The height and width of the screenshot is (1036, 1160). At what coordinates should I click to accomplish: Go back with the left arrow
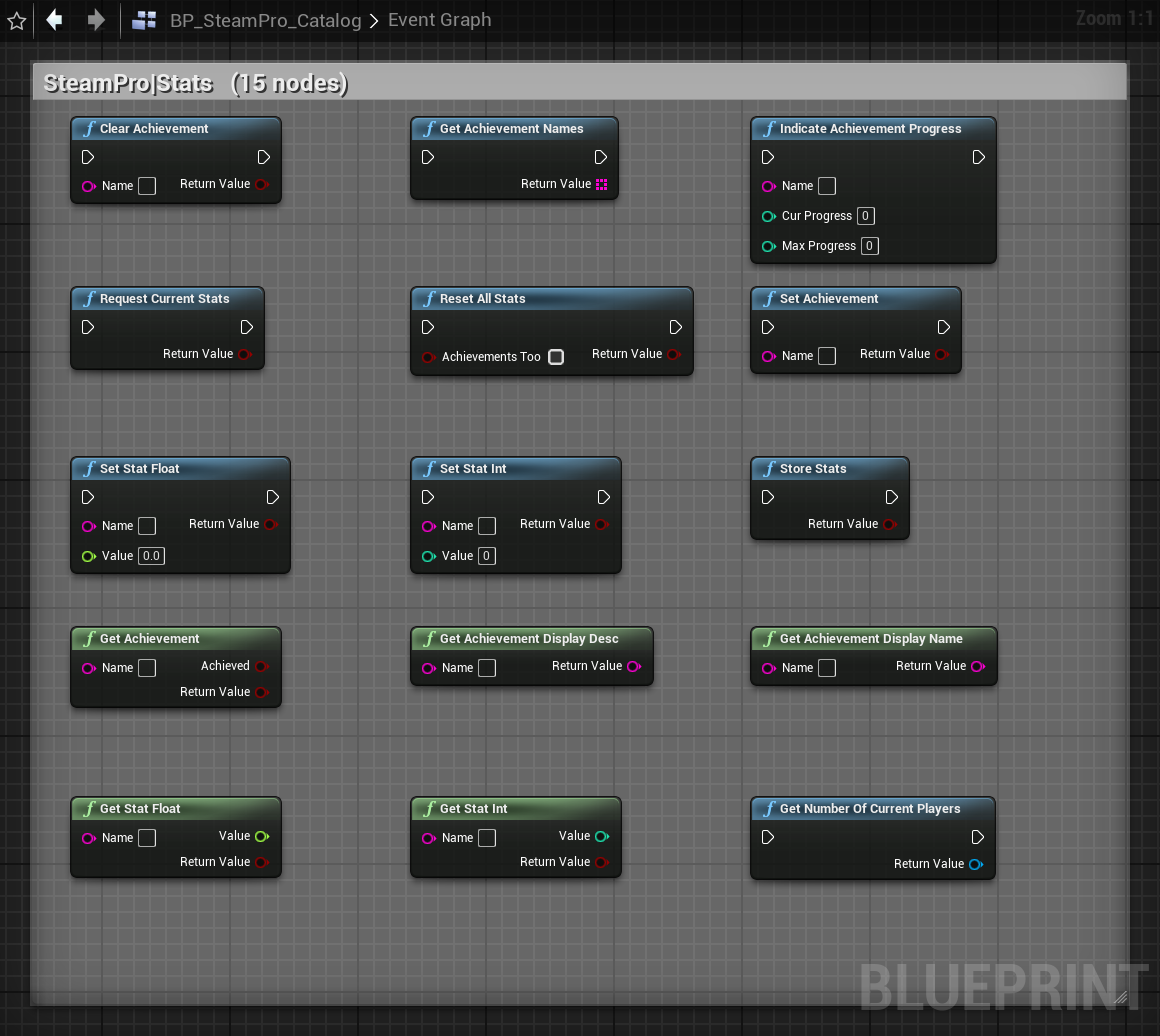(54, 20)
